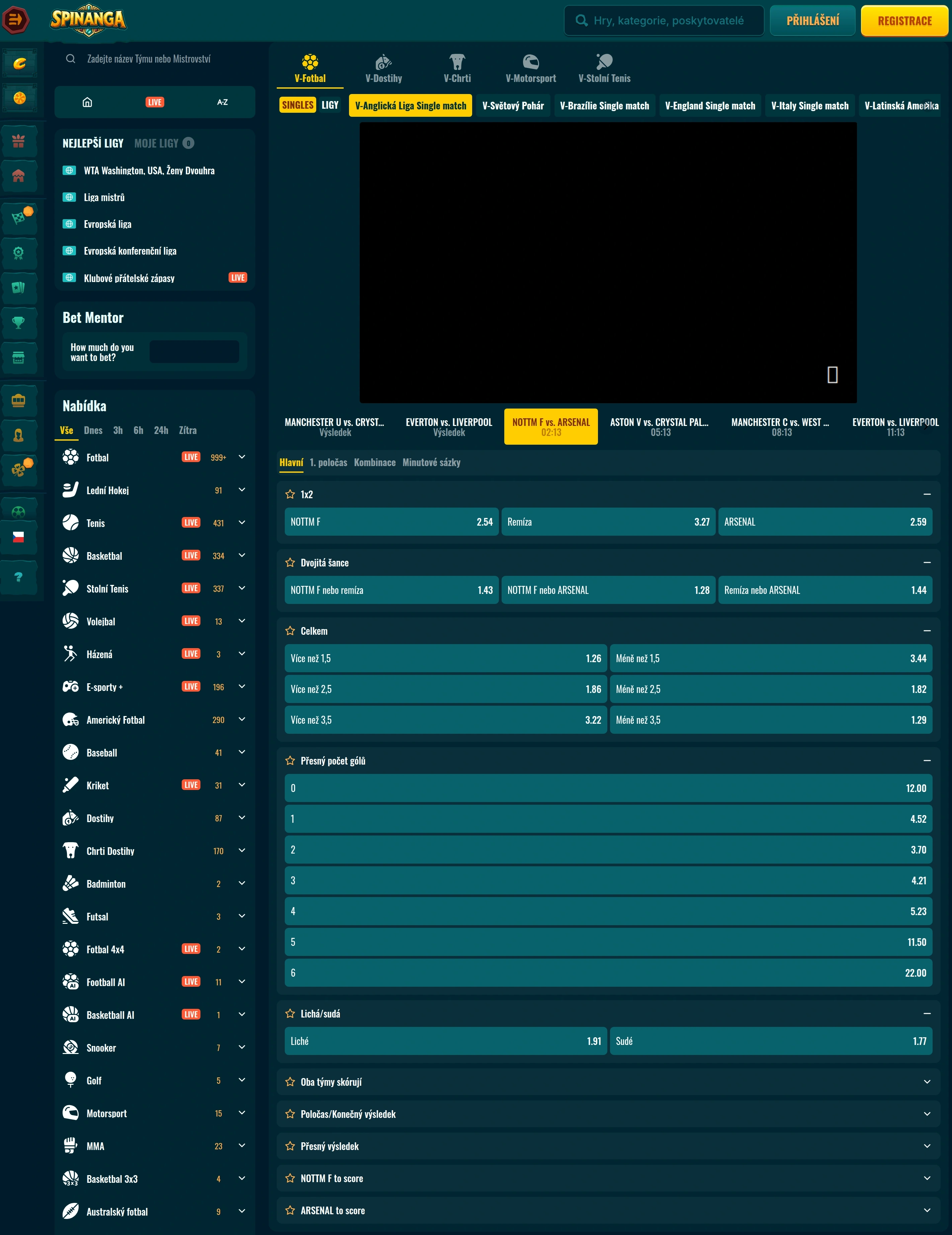Image resolution: width=952 pixels, height=1235 pixels.
Task: Favorite the Dvojitá šance market star
Action: (x=290, y=563)
